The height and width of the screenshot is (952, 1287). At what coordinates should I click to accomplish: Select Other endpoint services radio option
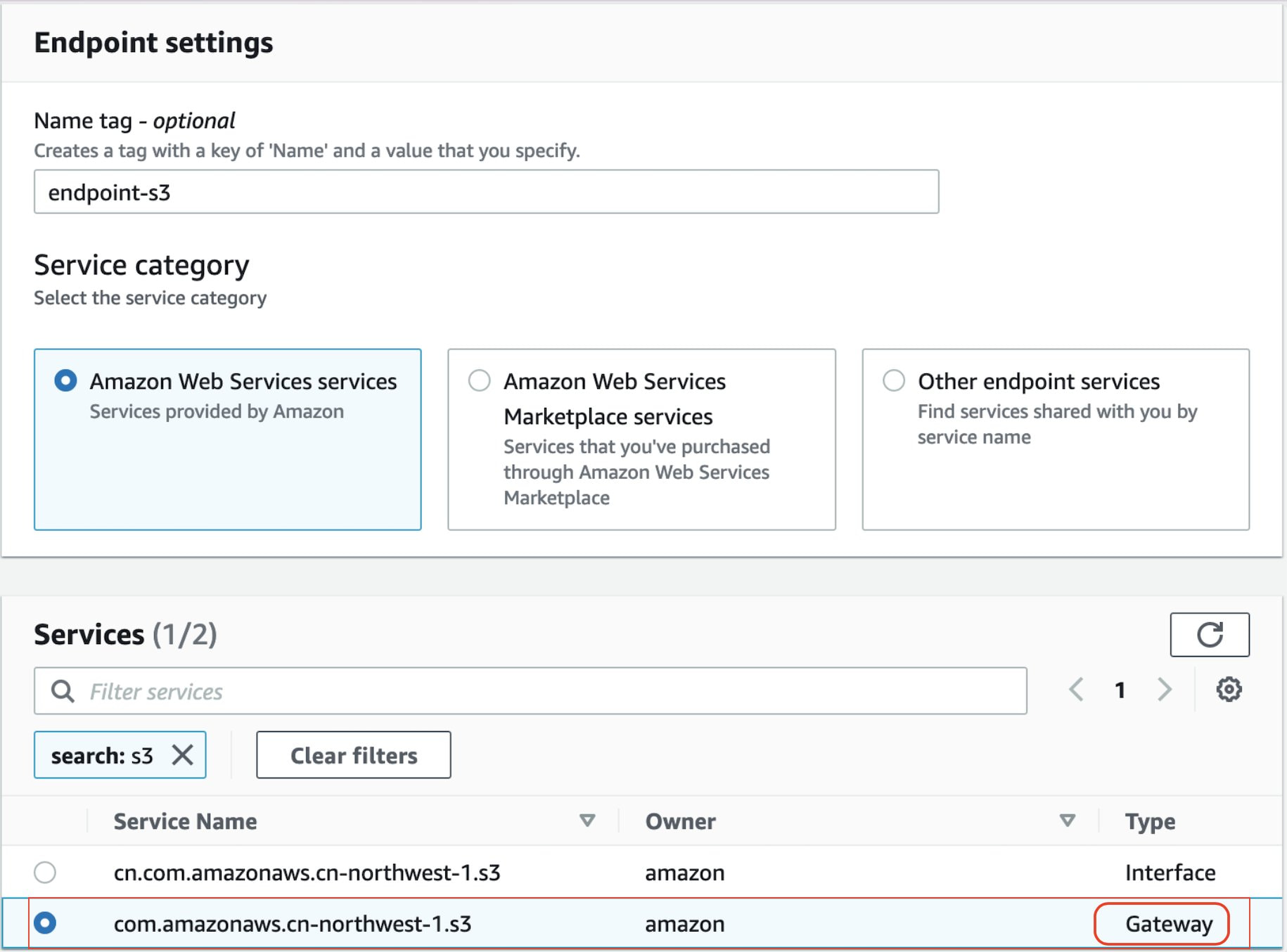(x=893, y=381)
